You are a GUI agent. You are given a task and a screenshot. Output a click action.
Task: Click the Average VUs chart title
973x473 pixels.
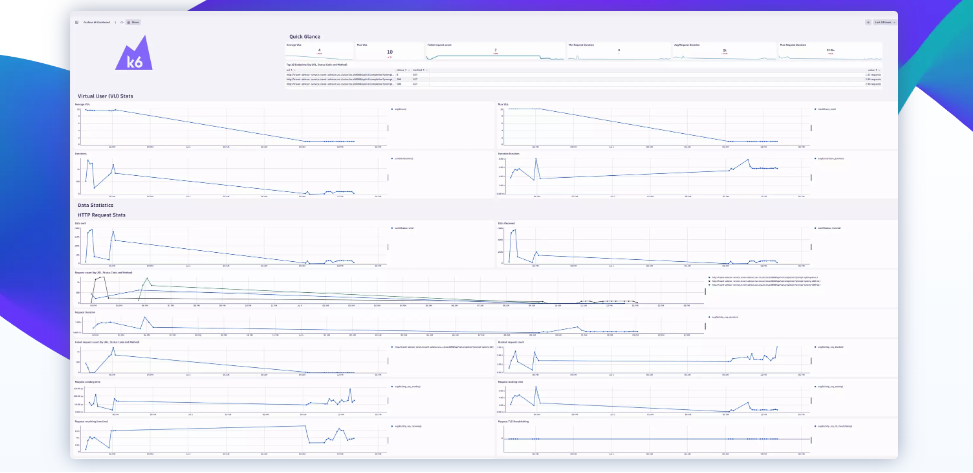(82, 104)
